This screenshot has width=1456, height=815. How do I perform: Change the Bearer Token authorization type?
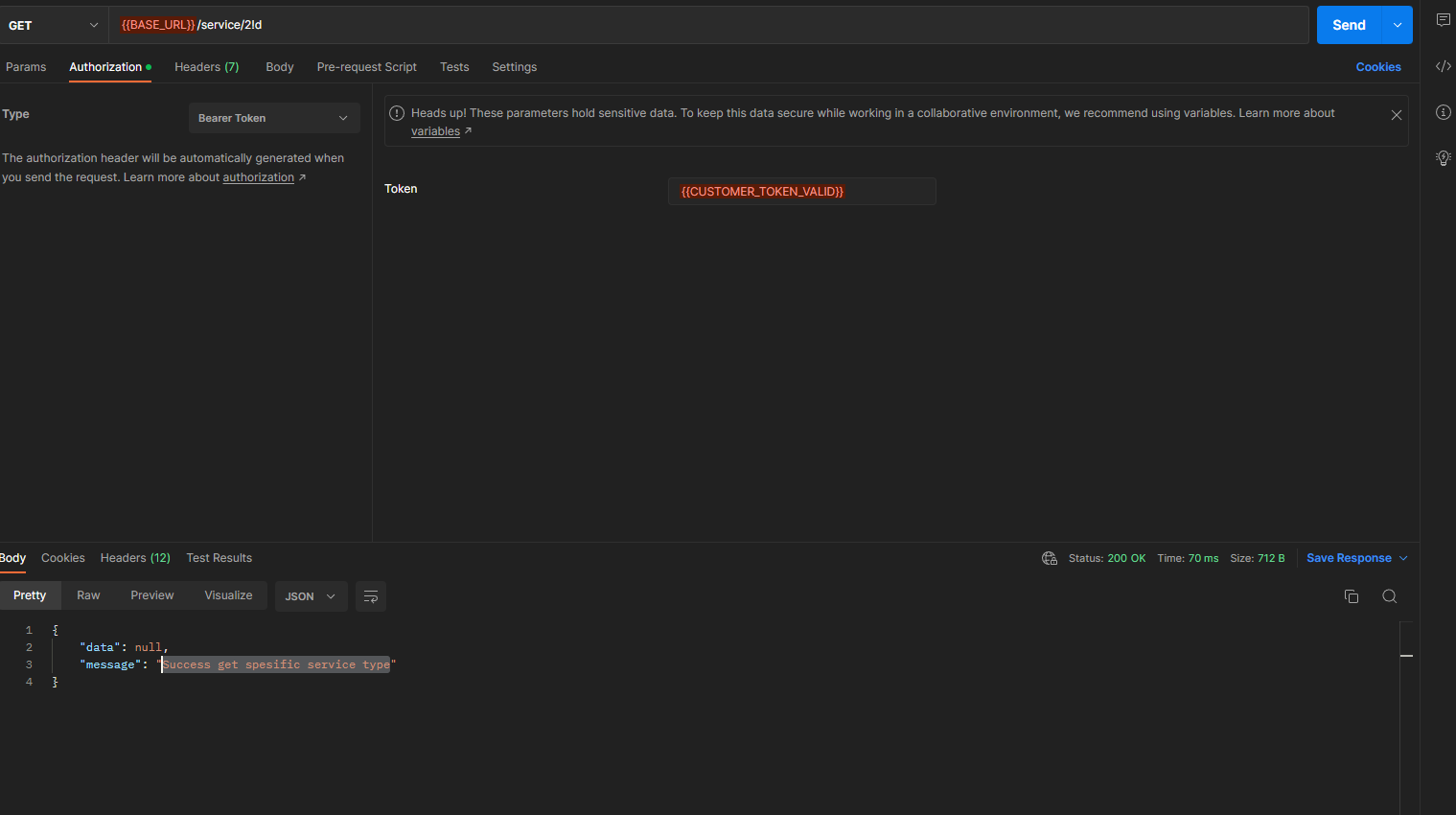tap(274, 117)
